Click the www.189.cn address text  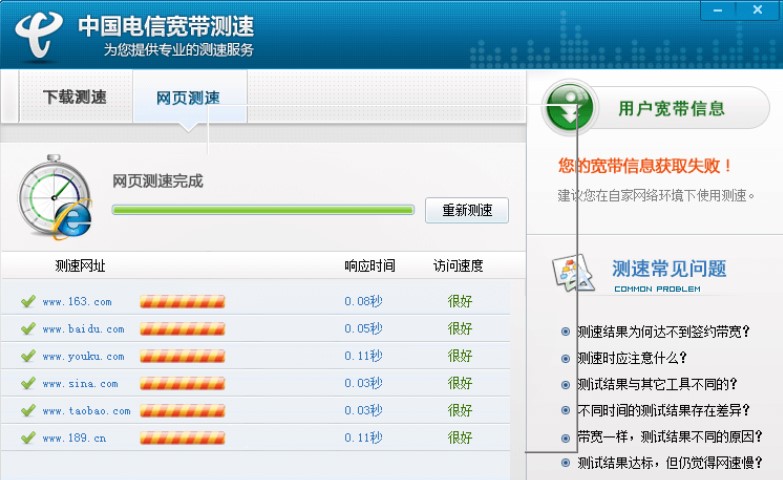tap(74, 438)
